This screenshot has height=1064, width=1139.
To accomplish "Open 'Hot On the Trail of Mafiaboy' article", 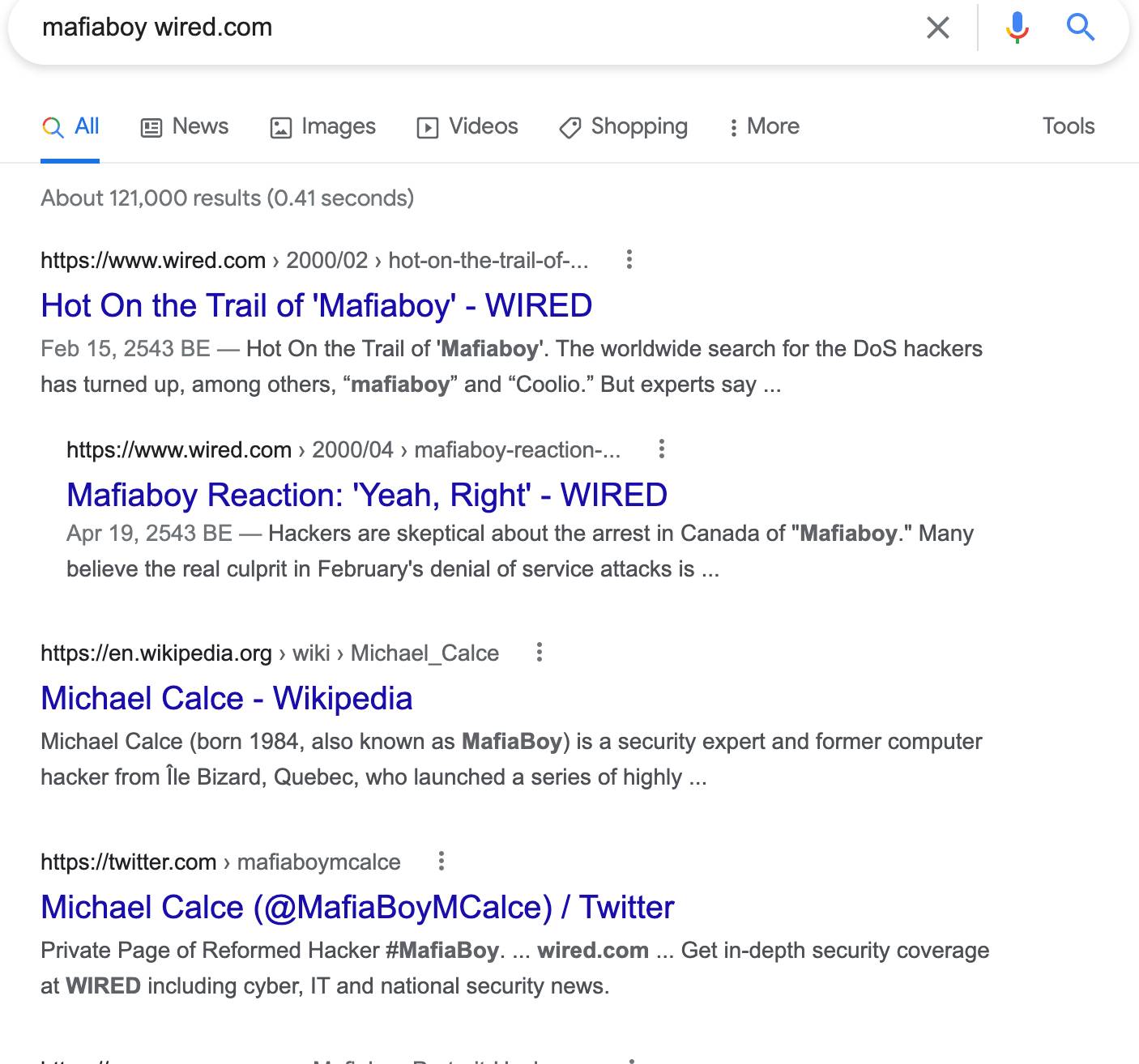I will coord(316,306).
